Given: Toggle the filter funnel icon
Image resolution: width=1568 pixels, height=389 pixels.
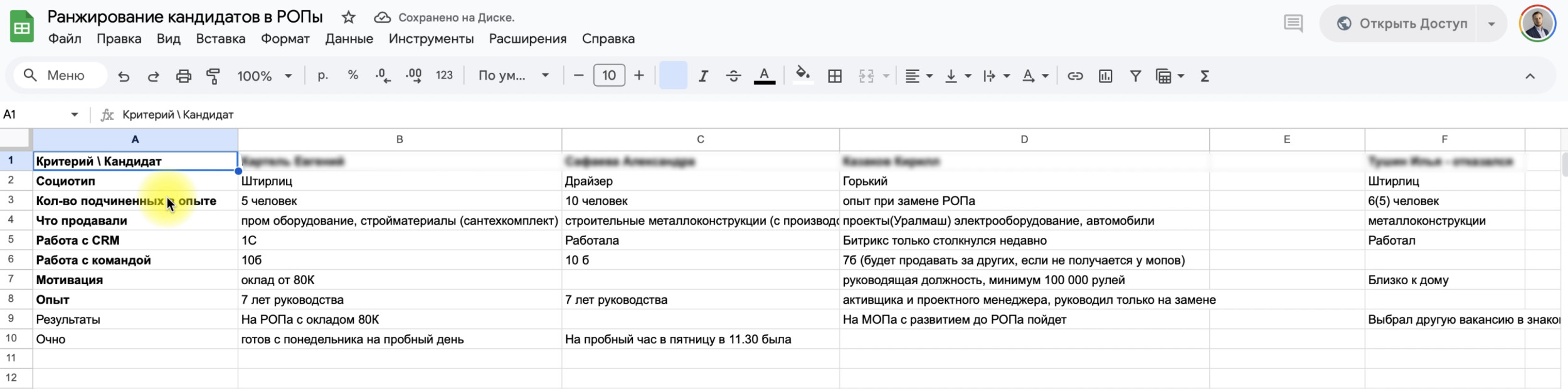Looking at the screenshot, I should [x=1135, y=76].
